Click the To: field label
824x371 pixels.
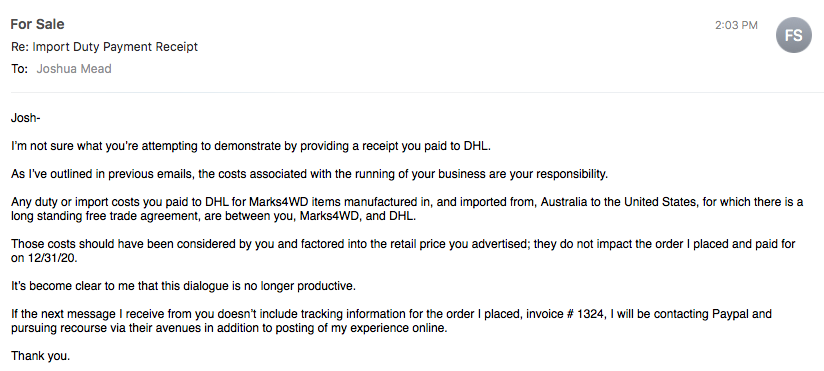[19, 69]
